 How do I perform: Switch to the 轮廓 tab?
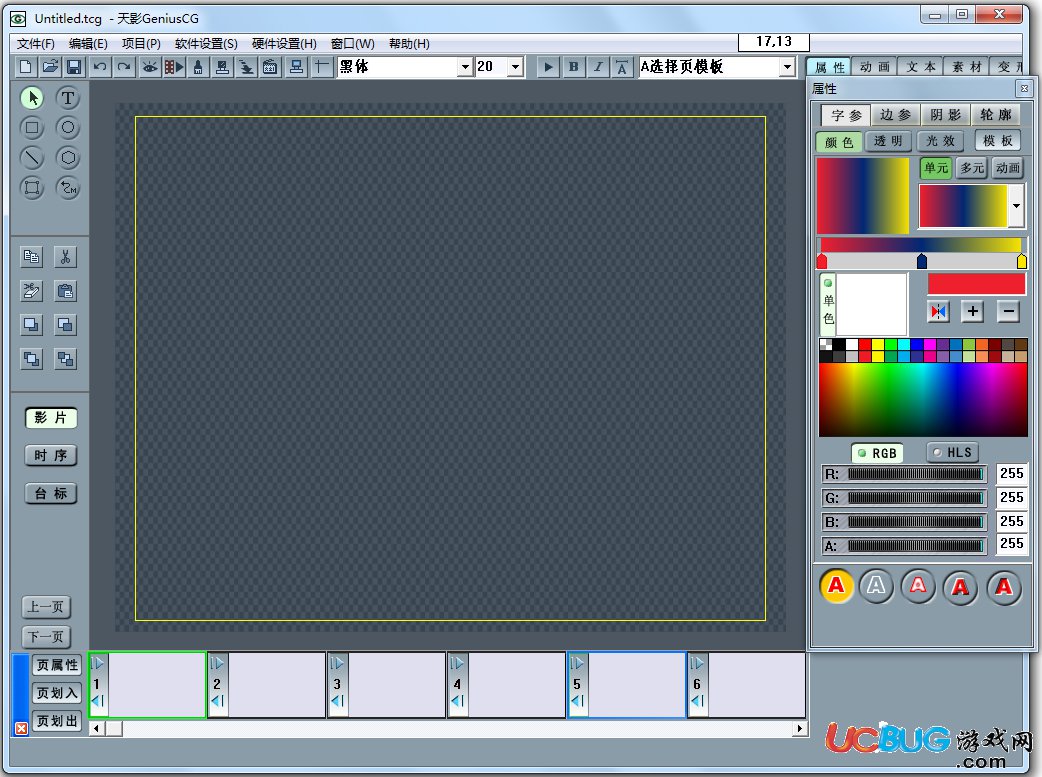pos(995,115)
